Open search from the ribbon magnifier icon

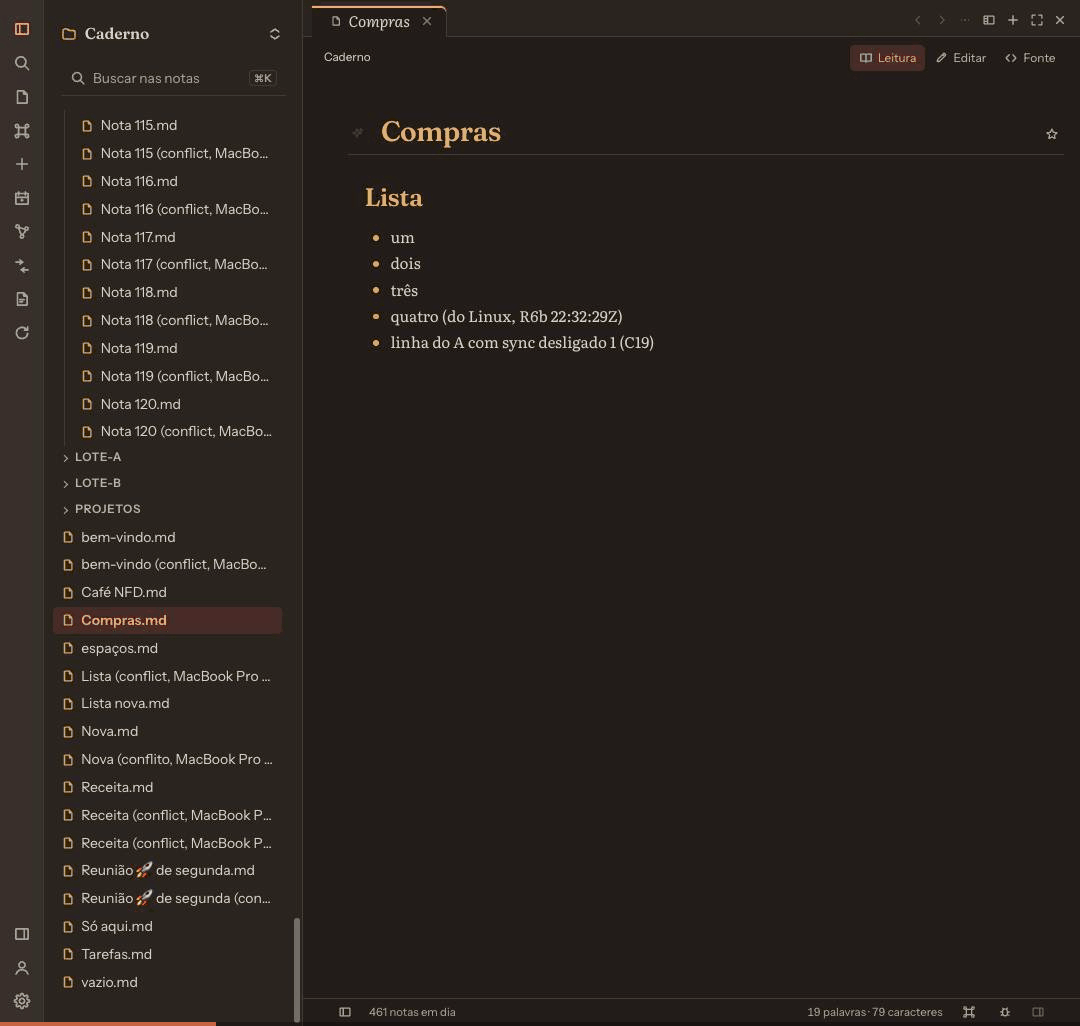(22, 63)
